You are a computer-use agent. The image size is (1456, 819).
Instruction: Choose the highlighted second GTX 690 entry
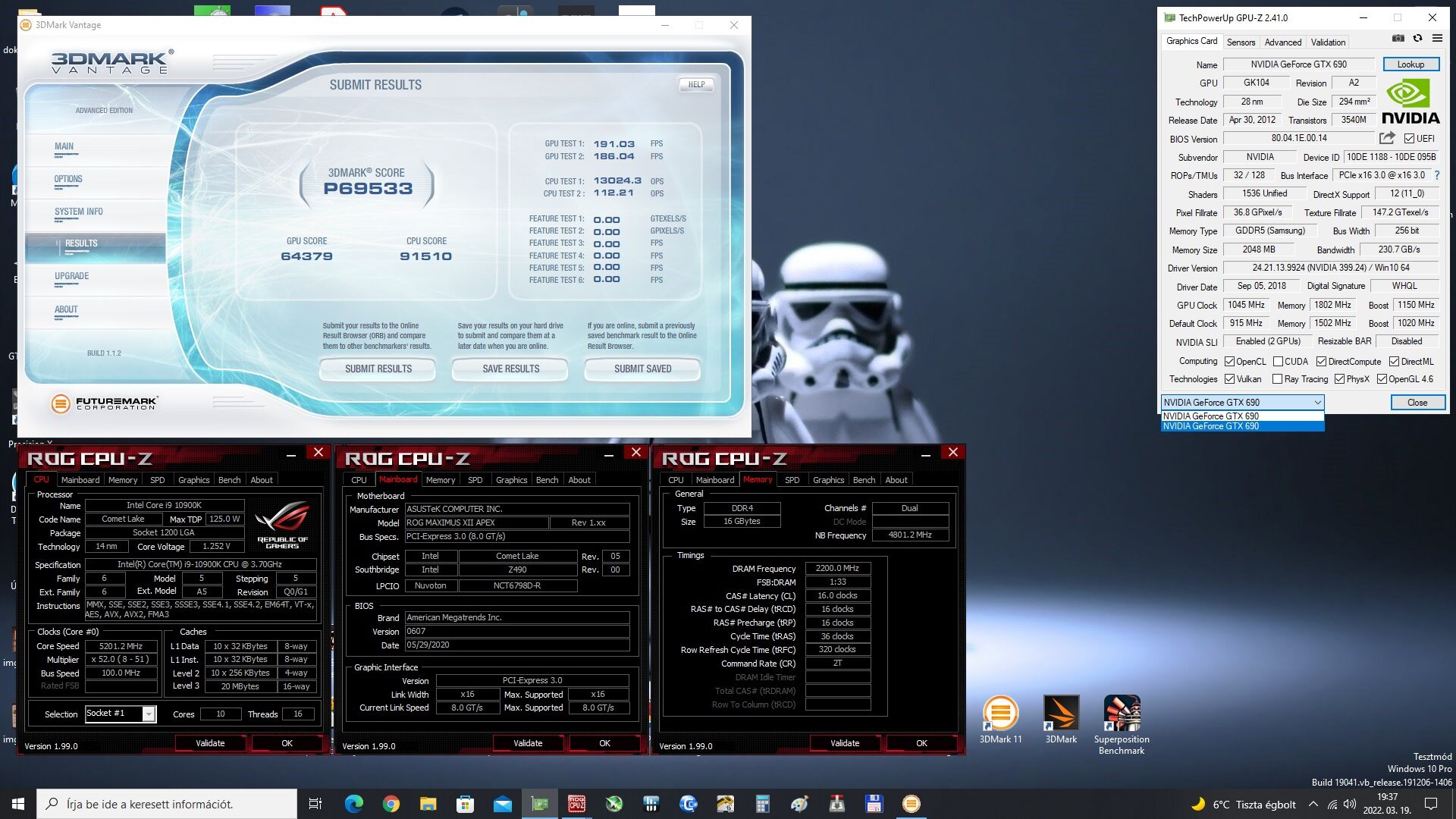[1242, 426]
